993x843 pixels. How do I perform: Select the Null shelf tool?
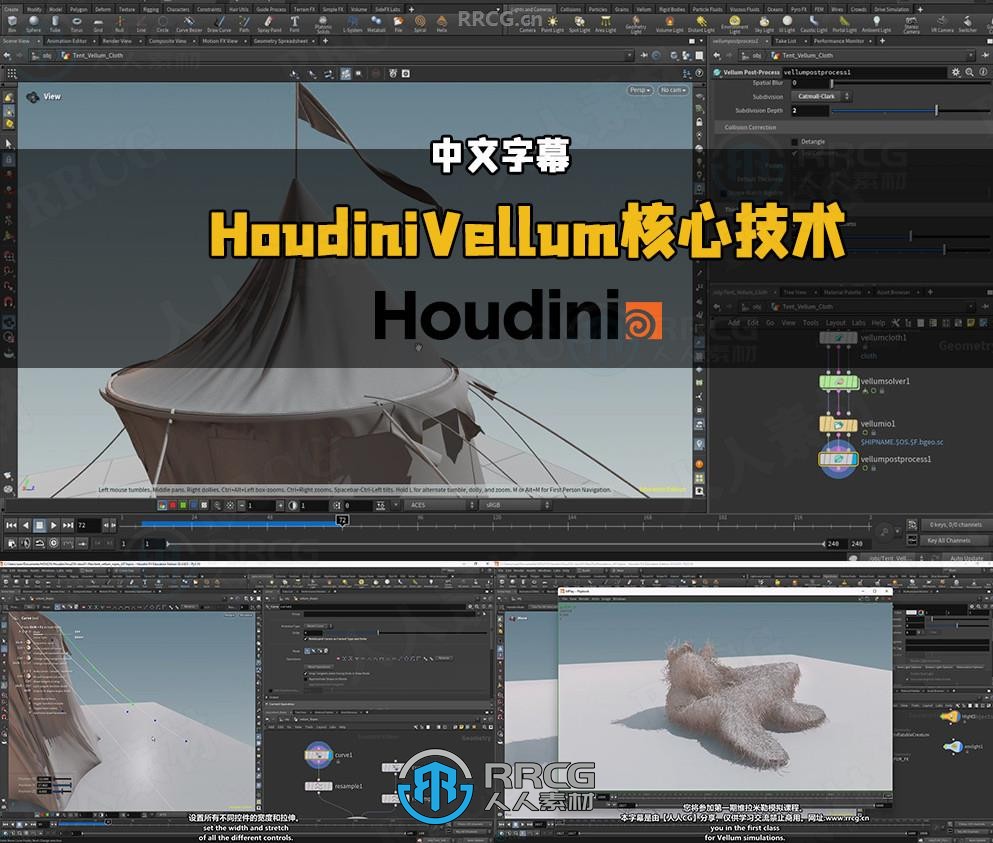click(x=120, y=24)
